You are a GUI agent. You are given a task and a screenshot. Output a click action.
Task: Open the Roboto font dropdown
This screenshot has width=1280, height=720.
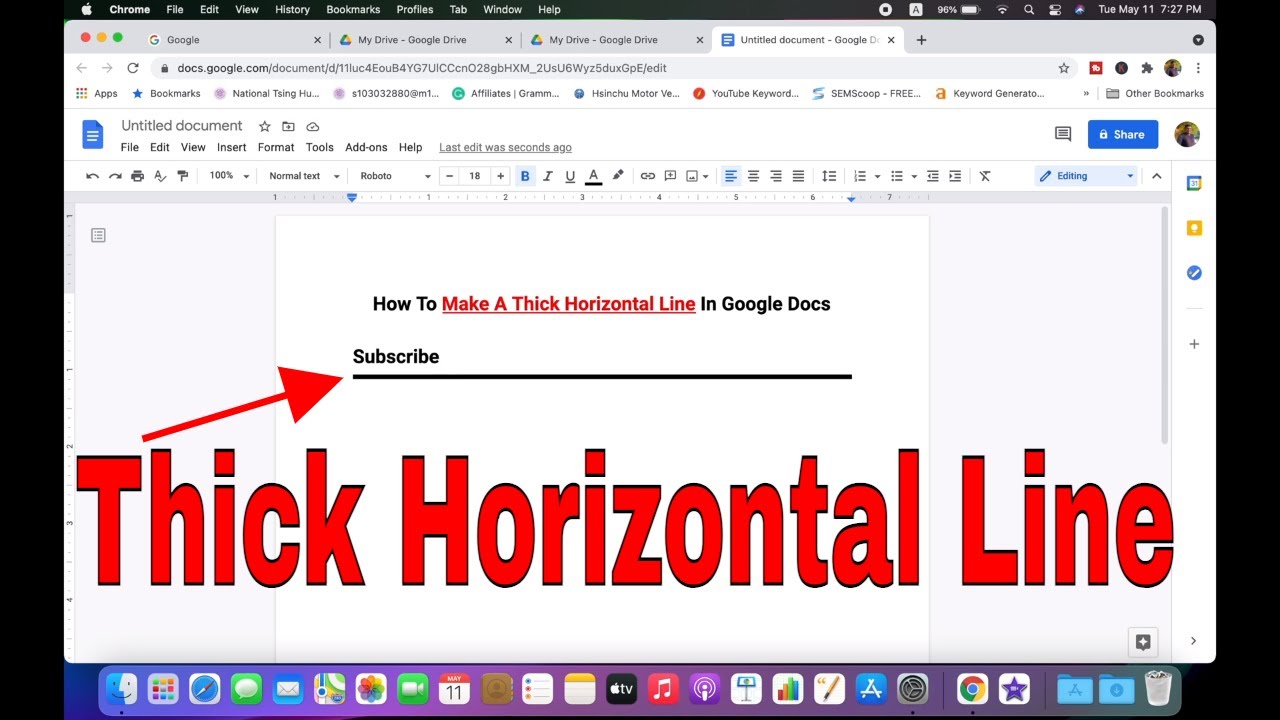(x=395, y=176)
